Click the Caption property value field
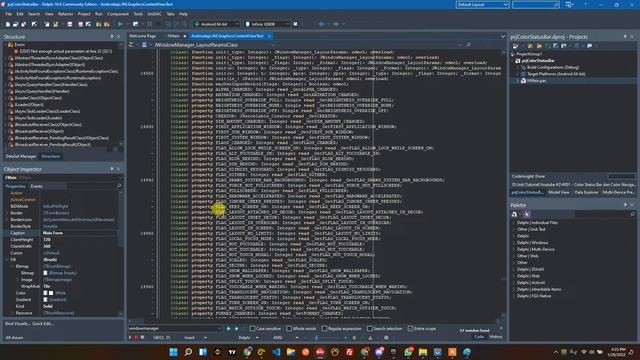The width and height of the screenshot is (640, 360). [80, 233]
